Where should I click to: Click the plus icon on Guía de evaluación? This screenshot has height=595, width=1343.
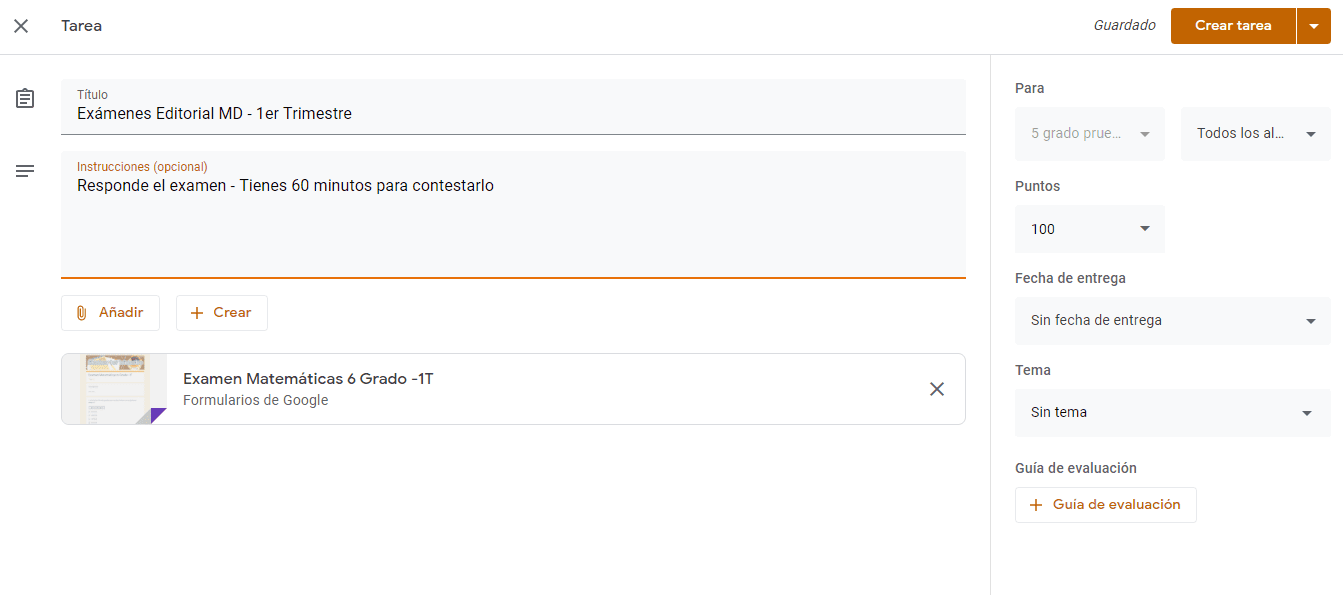(1036, 505)
